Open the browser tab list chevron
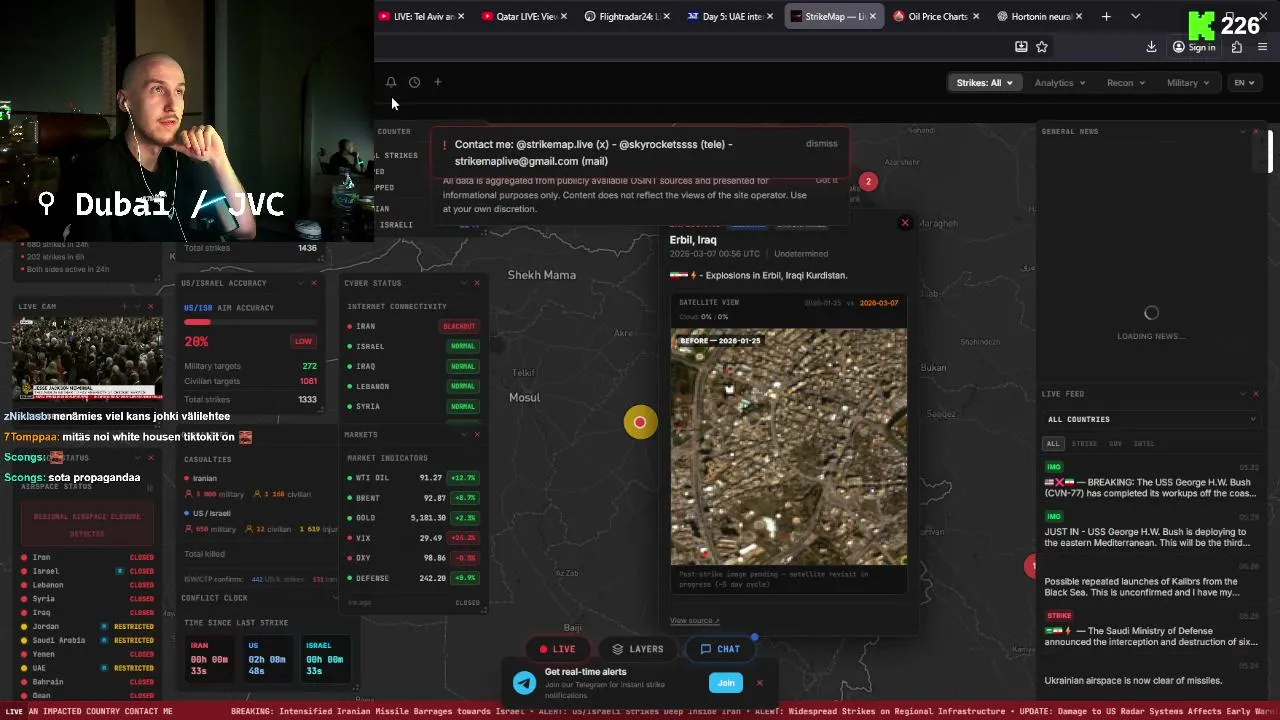Screen dimensions: 1280x720 pos(1135,16)
